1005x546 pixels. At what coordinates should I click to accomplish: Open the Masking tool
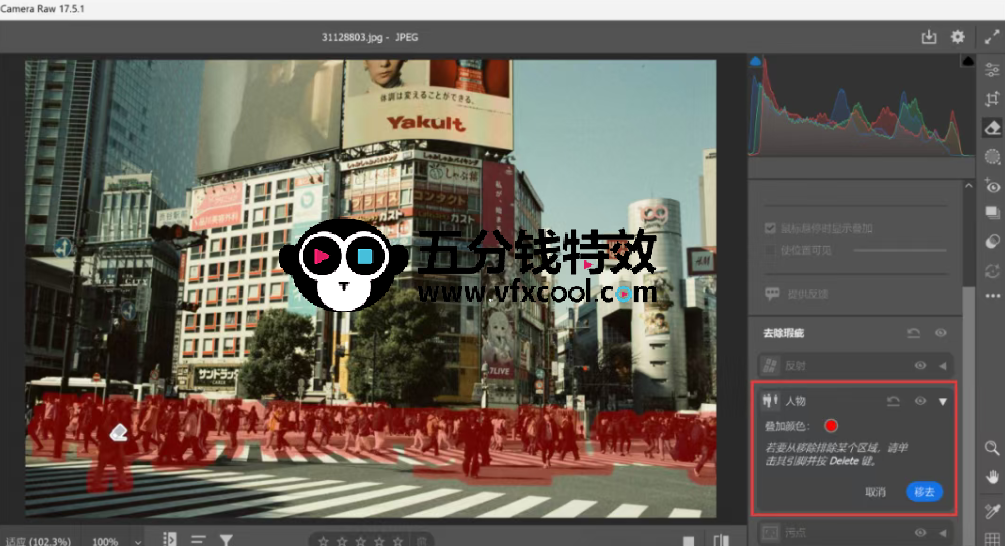coord(992,156)
